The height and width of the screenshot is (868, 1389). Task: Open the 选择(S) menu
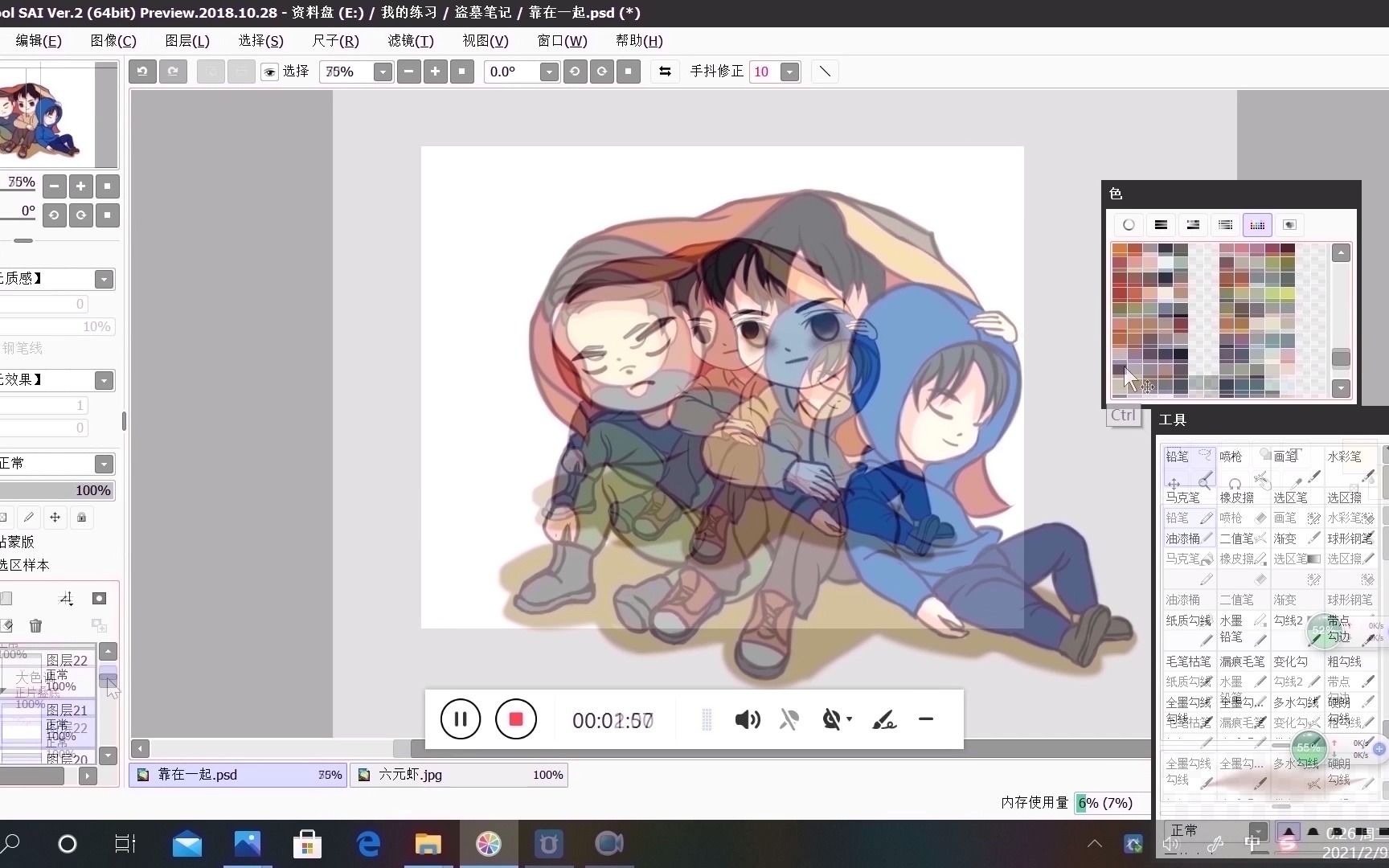[261, 41]
